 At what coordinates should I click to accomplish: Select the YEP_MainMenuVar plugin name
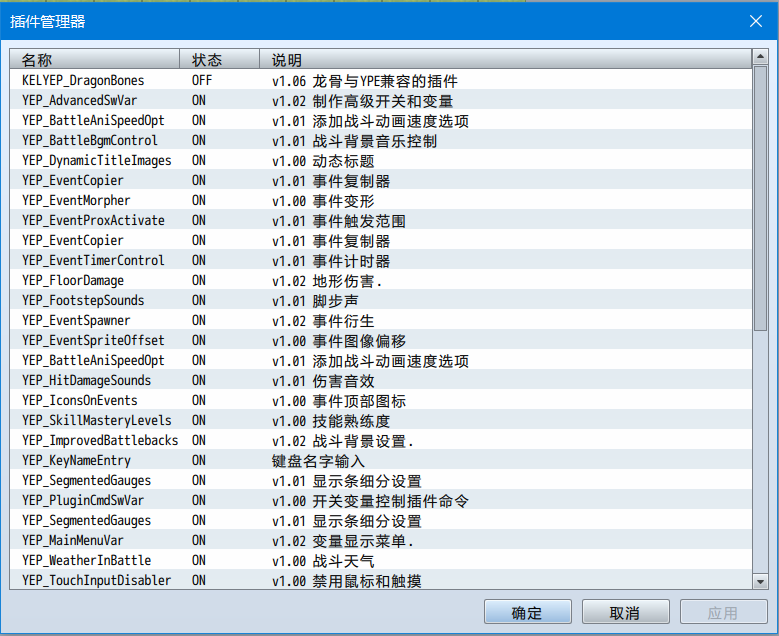73,541
